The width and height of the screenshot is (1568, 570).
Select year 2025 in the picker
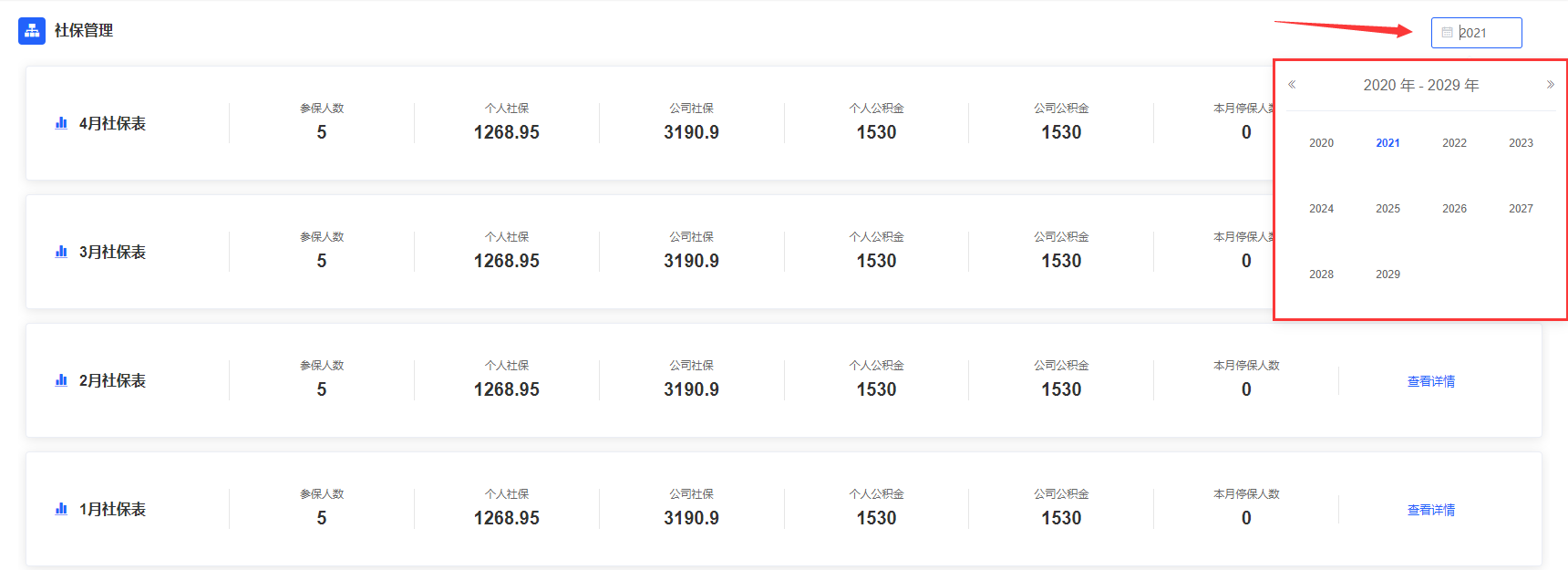[1387, 209]
